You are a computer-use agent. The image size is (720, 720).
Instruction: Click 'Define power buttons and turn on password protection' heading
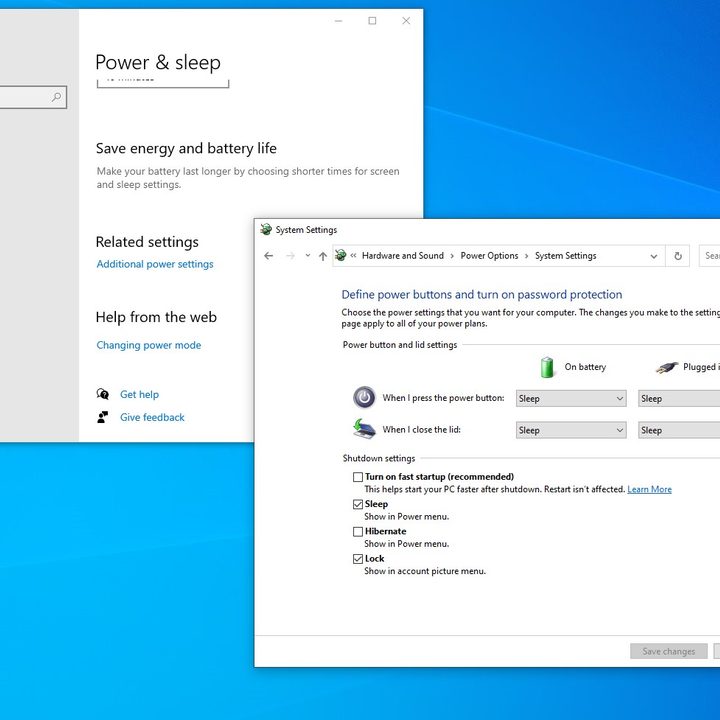pyautogui.click(x=482, y=295)
